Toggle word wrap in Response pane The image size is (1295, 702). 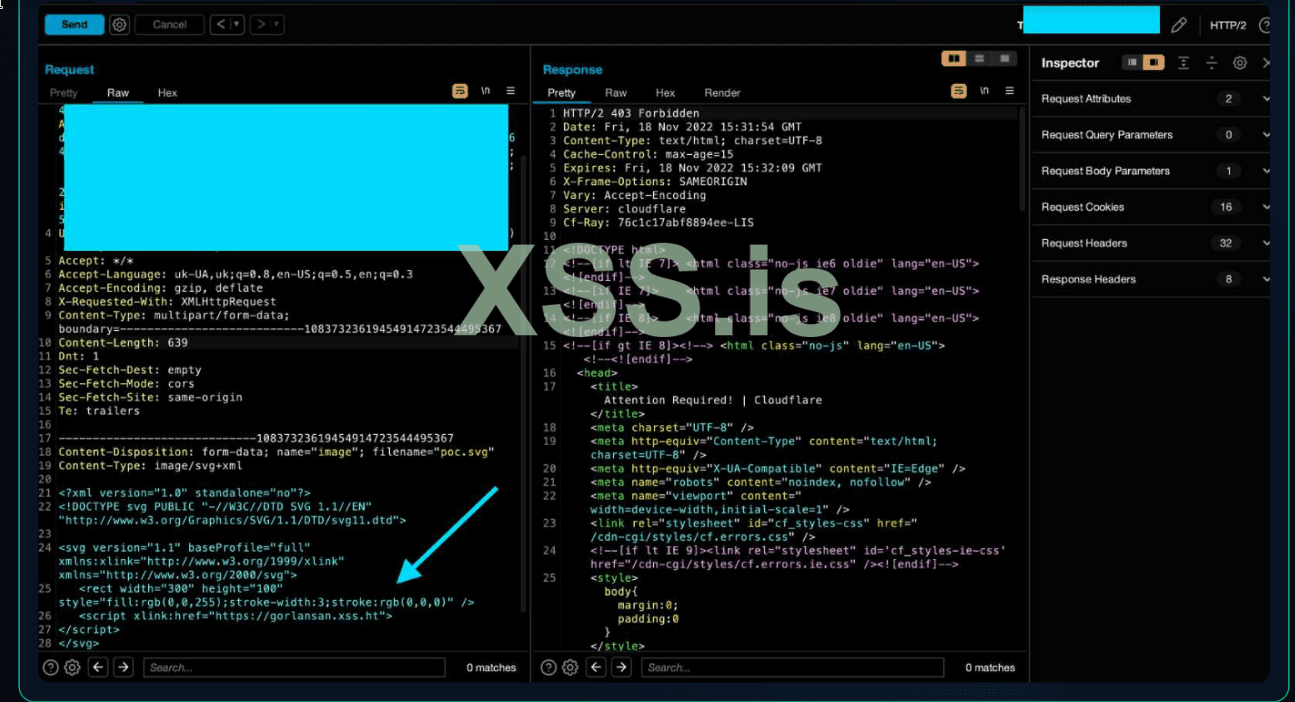click(x=959, y=91)
